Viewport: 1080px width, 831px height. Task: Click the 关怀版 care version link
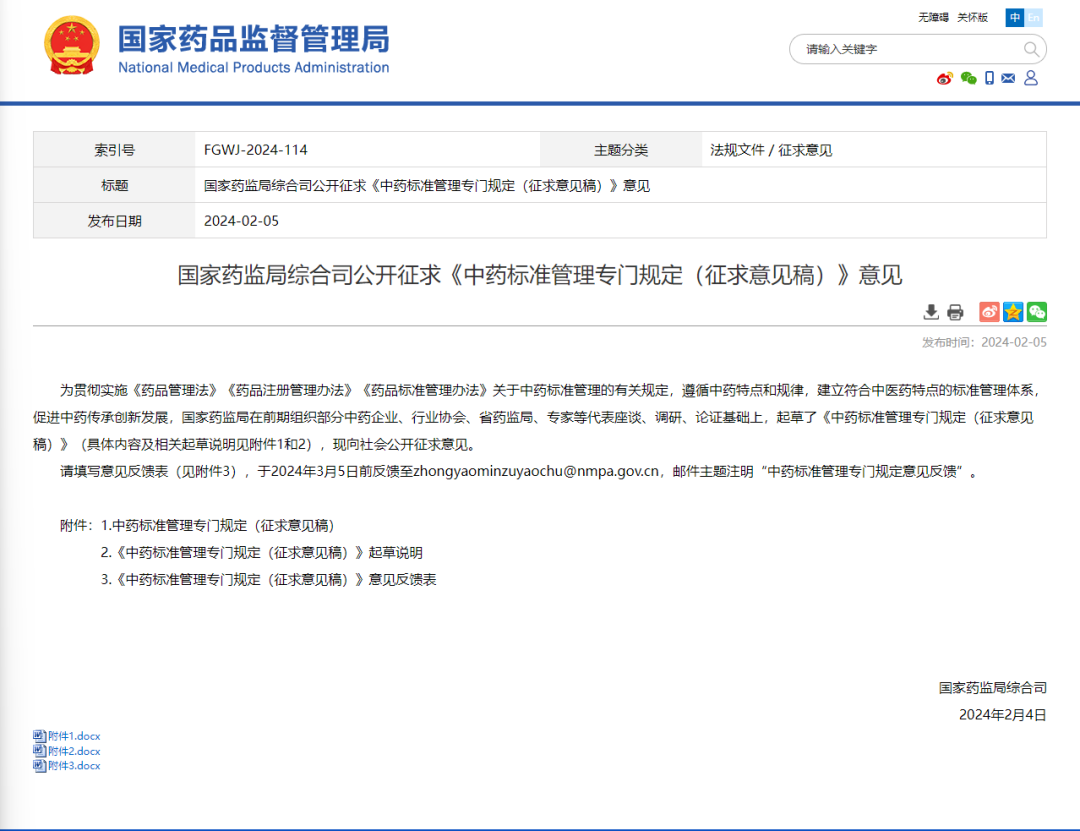(973, 17)
